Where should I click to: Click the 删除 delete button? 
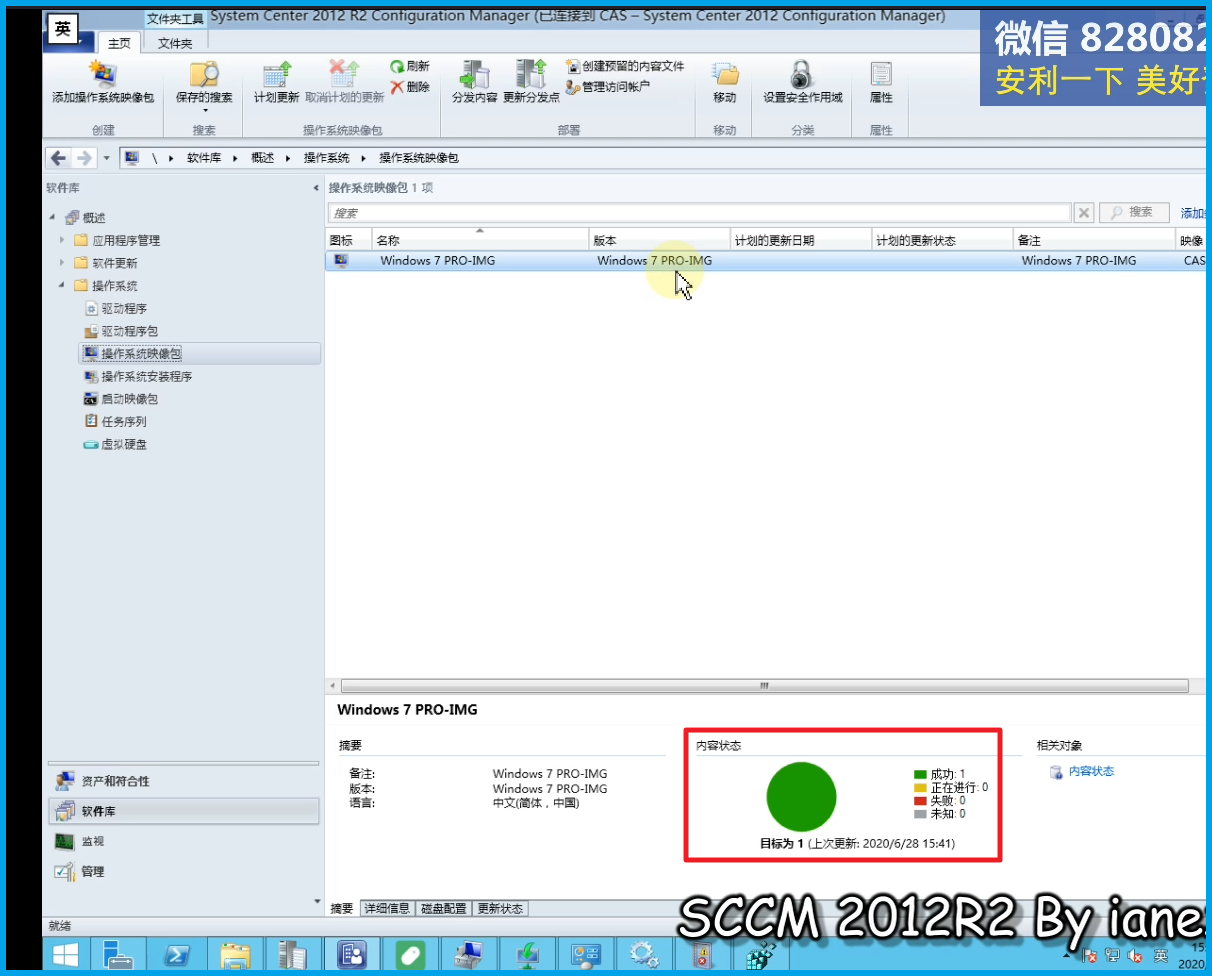tap(410, 87)
